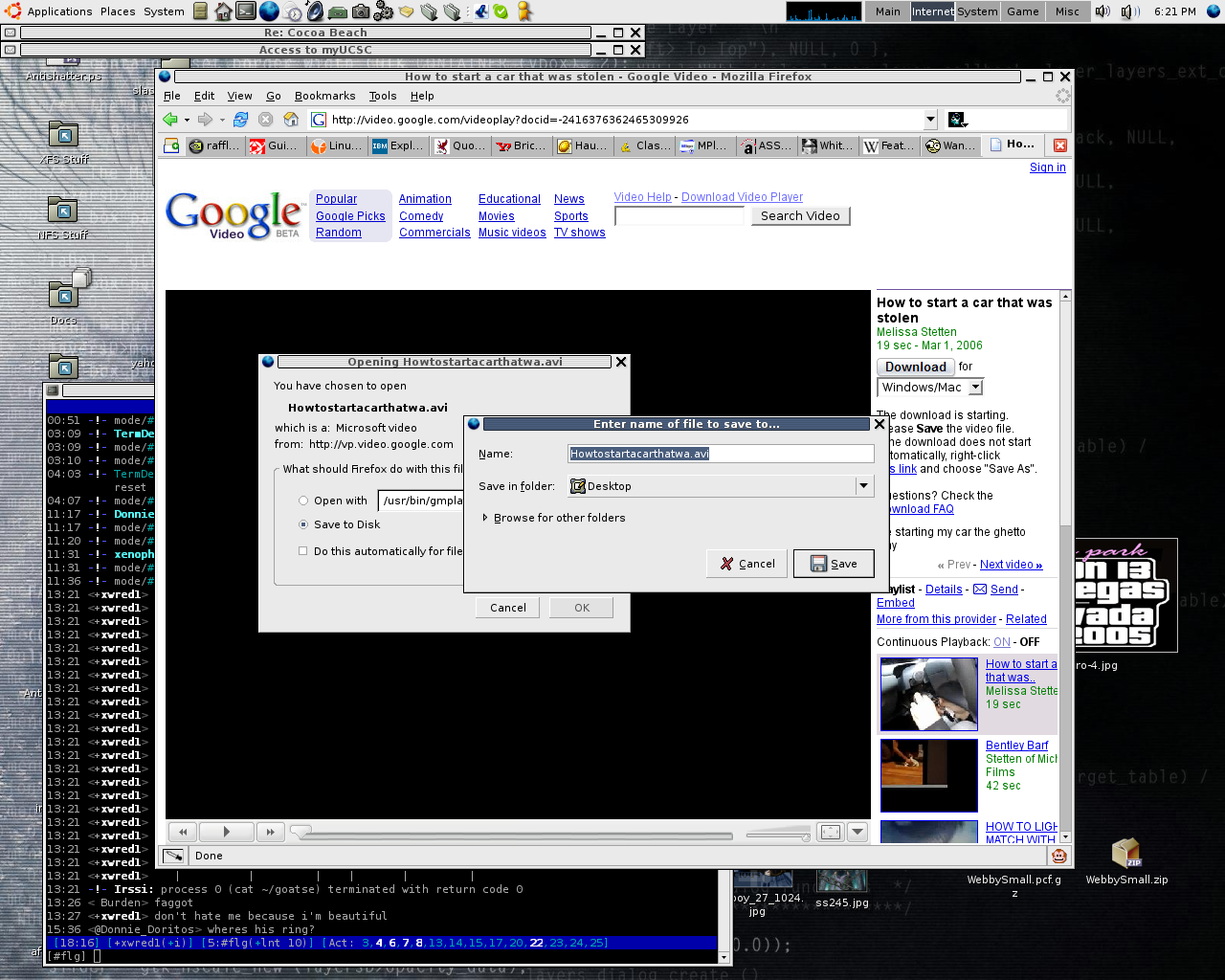Open Windows/Mac platform dropdown
Screen dimensions: 1225x980
pyautogui.click(x=930, y=388)
